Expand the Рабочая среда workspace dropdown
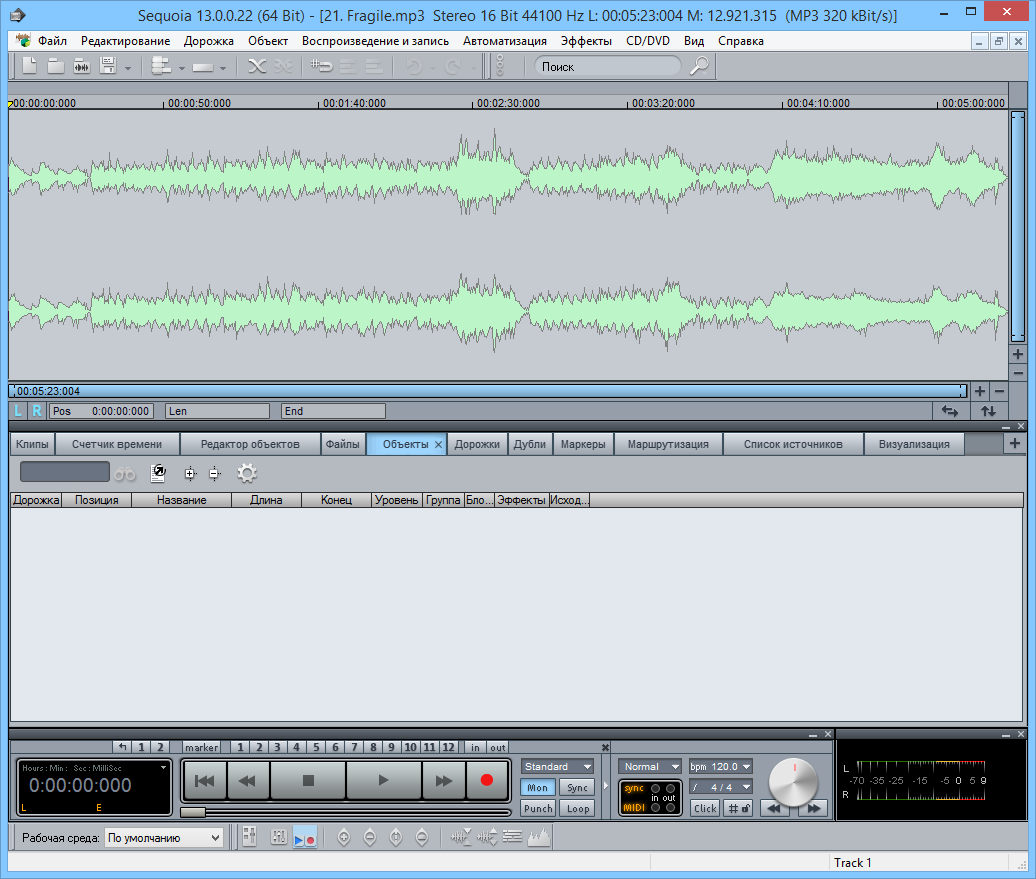Image resolution: width=1036 pixels, height=879 pixels. [x=164, y=838]
